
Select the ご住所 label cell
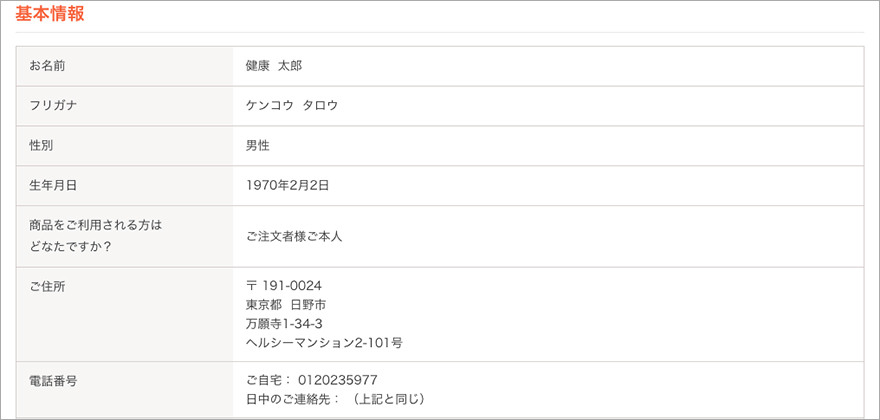[125, 314]
